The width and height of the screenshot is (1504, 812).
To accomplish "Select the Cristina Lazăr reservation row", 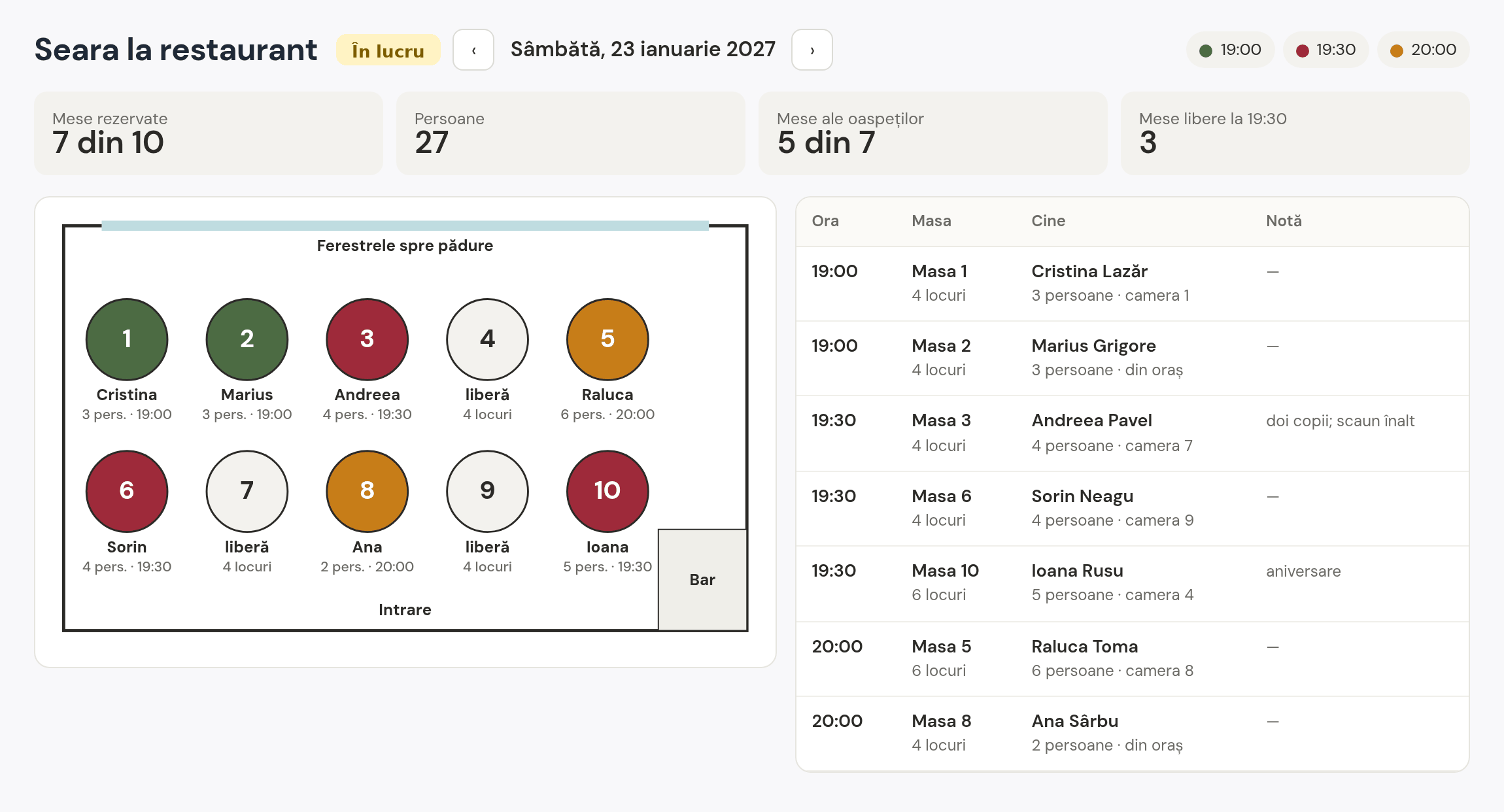I will pyautogui.click(x=1133, y=284).
